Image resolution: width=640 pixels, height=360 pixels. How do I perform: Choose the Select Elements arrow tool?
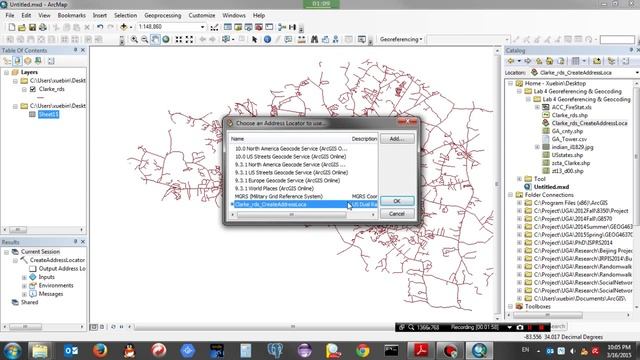coord(255,40)
